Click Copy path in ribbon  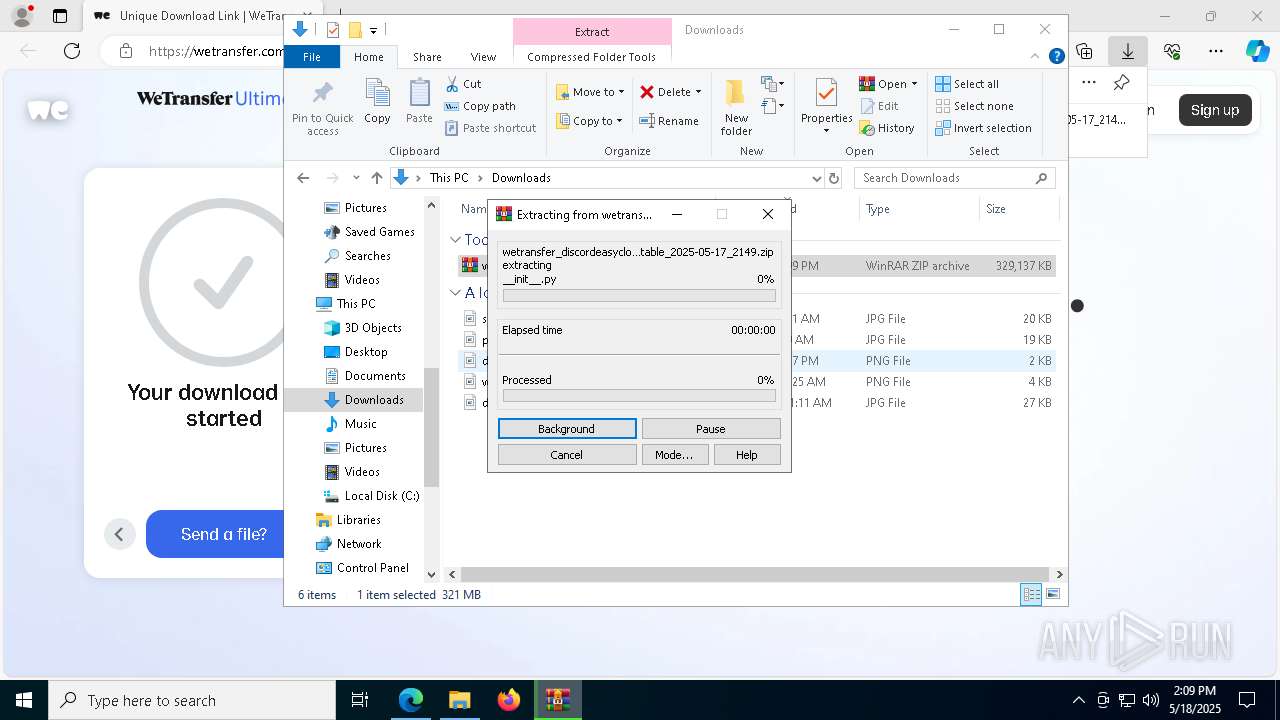point(480,106)
